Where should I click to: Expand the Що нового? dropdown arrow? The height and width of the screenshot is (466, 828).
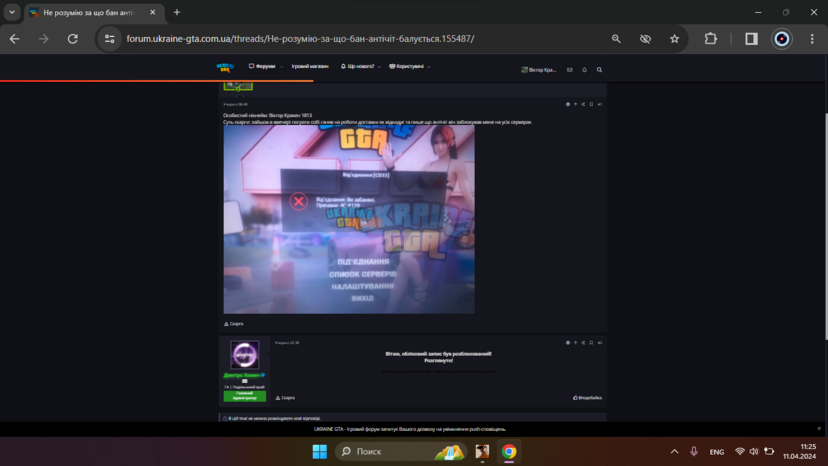[379, 67]
